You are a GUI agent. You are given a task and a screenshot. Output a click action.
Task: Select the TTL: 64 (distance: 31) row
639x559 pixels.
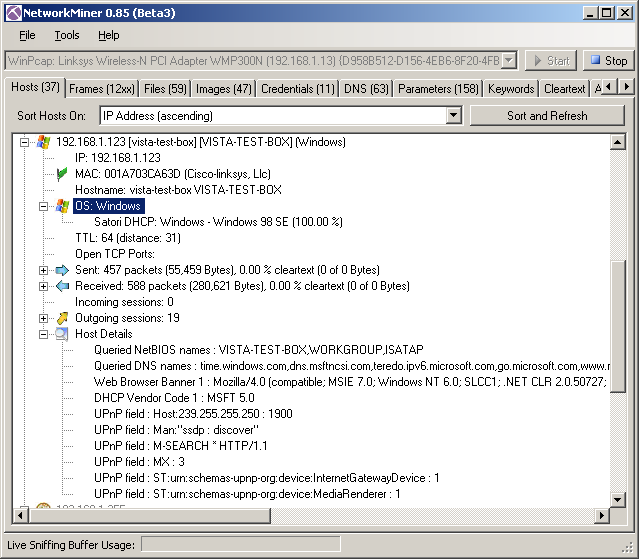coord(128,238)
